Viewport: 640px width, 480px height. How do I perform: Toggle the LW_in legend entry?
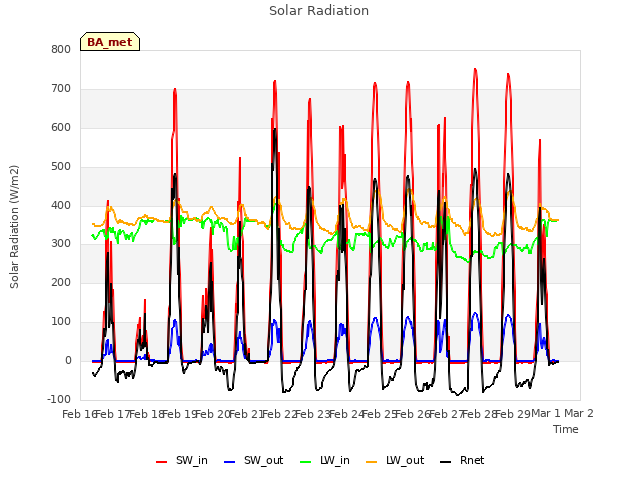pyautogui.click(x=325, y=461)
